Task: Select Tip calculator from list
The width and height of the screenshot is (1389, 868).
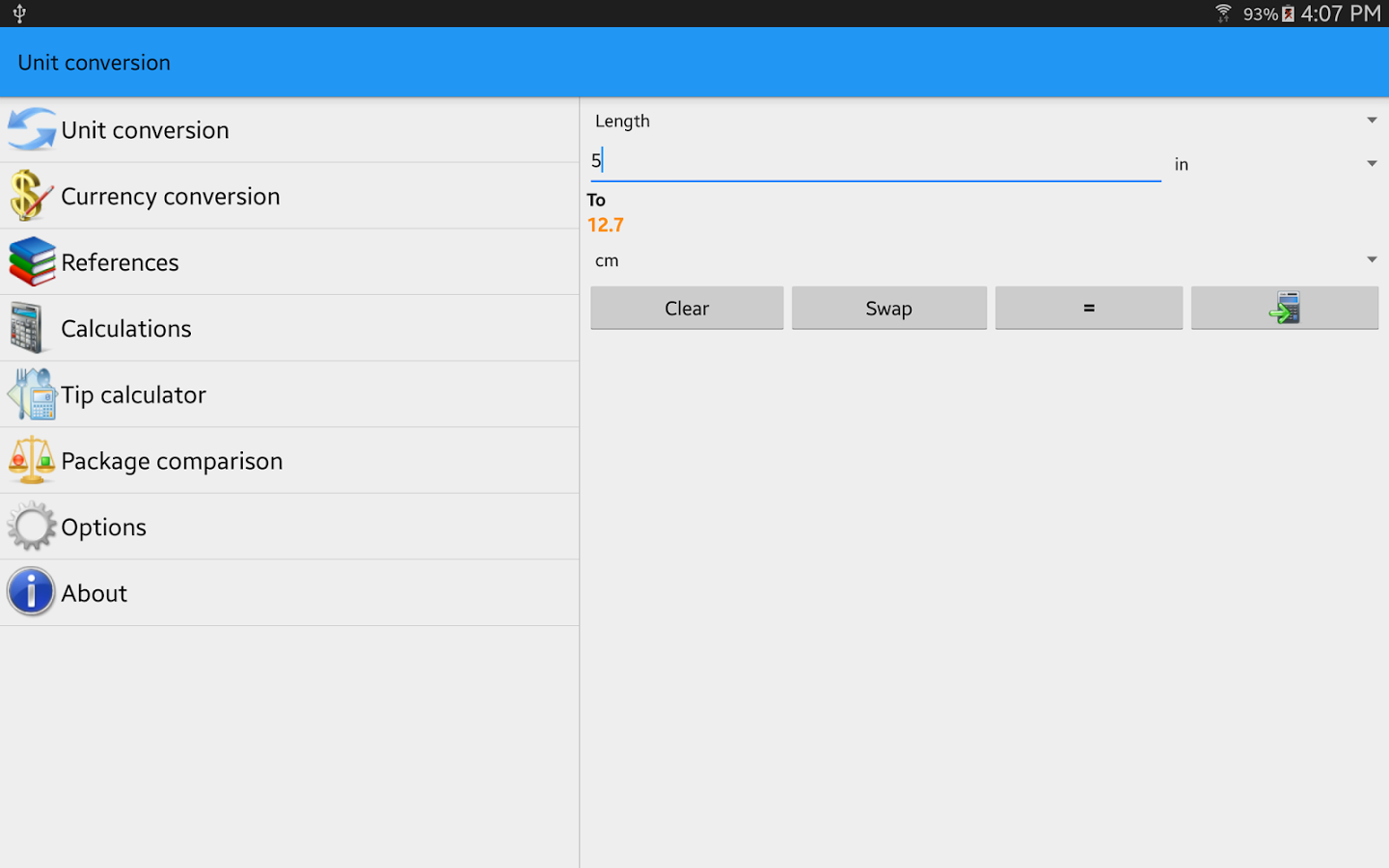Action: (x=289, y=394)
